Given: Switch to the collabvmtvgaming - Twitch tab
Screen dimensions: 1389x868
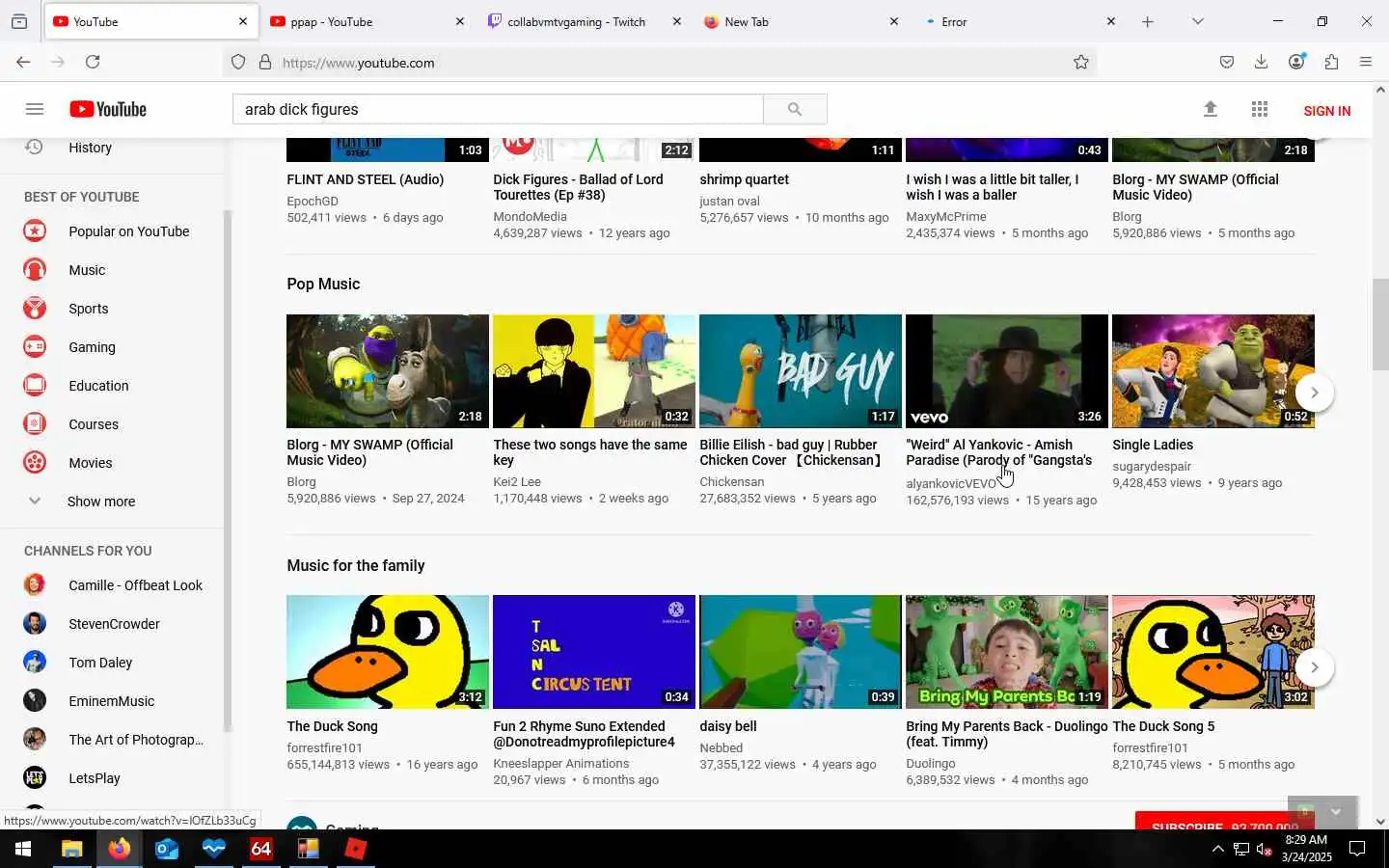Looking at the screenshot, I should (576, 21).
